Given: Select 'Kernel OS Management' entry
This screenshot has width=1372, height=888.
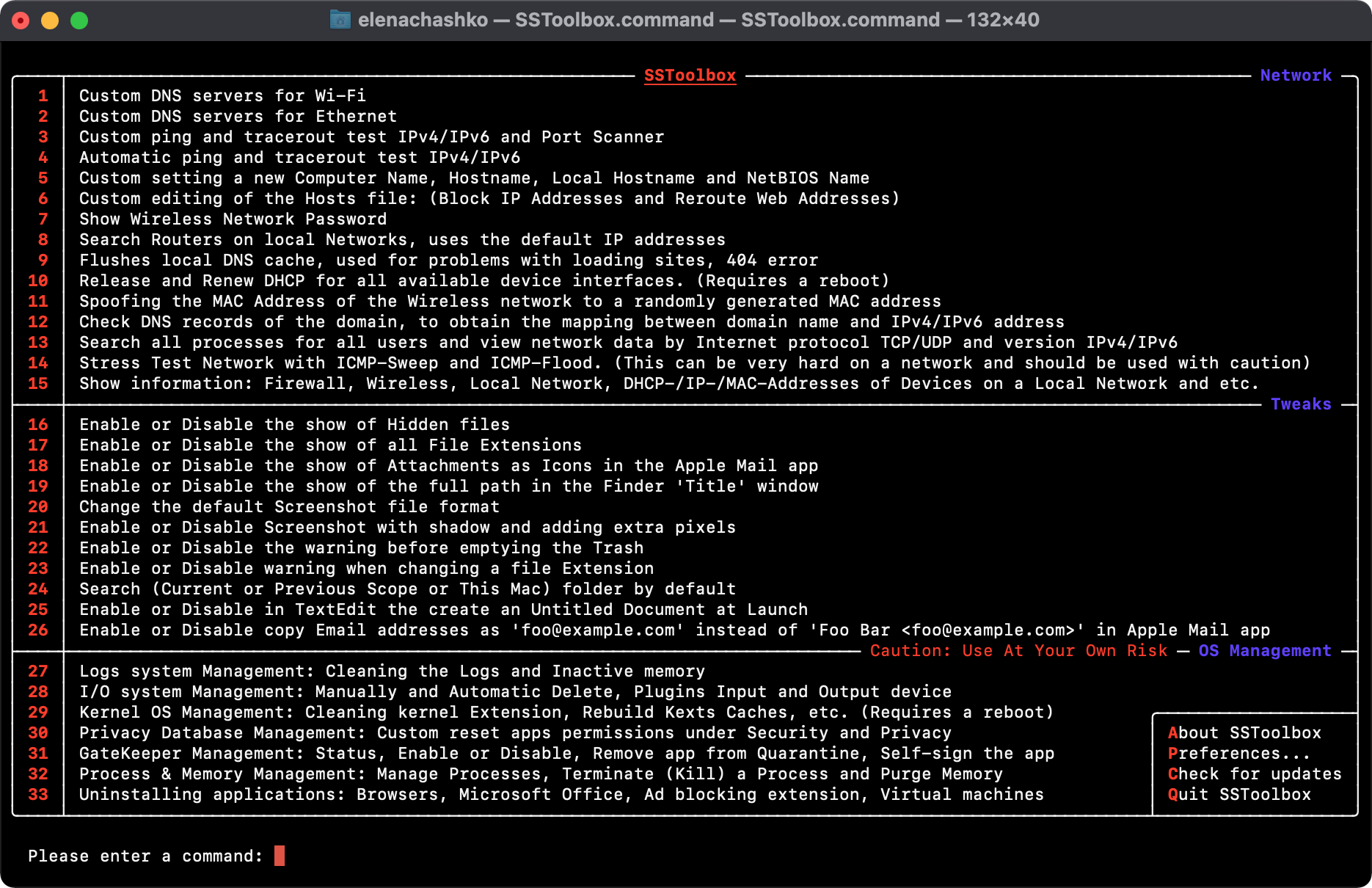Looking at the screenshot, I should click(x=566, y=713).
